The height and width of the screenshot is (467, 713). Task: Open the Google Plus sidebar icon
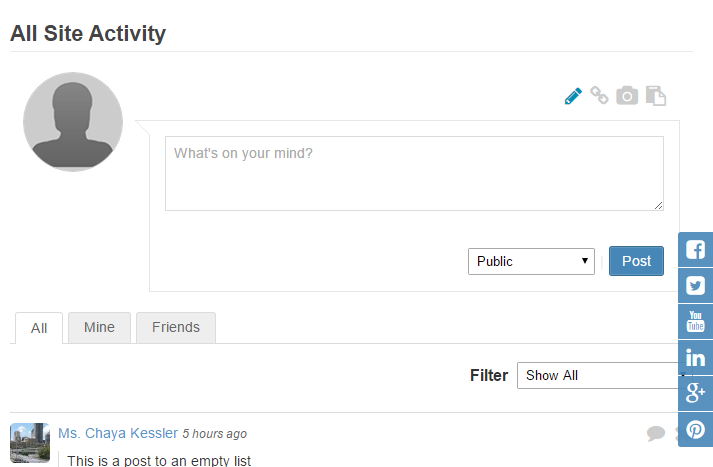(696, 394)
